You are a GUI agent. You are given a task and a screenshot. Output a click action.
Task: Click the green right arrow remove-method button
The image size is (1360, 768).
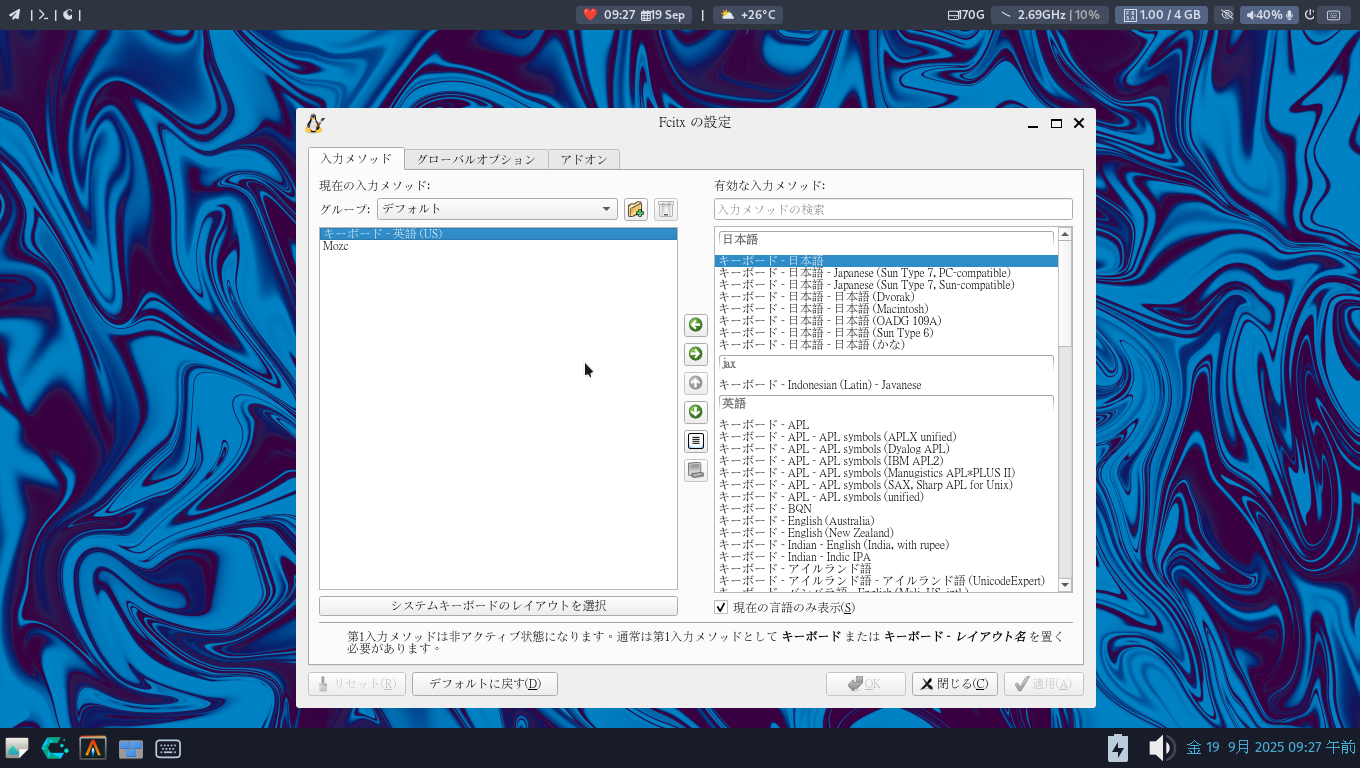tap(696, 354)
